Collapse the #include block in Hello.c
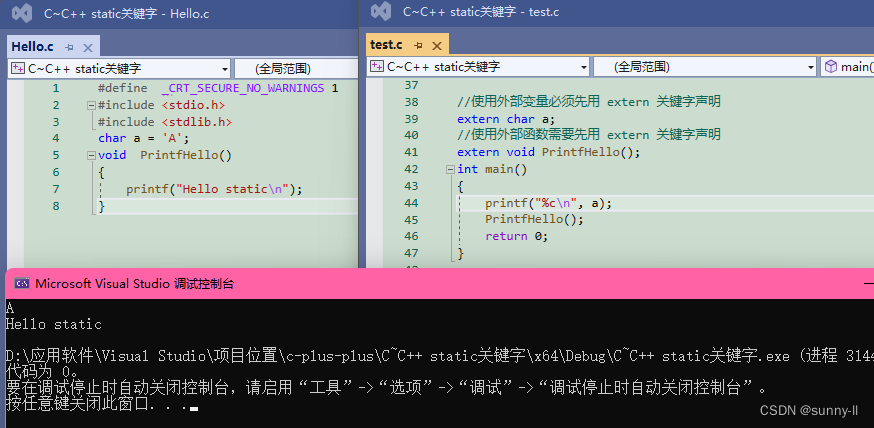Viewport: 874px width, 428px height. [x=91, y=105]
